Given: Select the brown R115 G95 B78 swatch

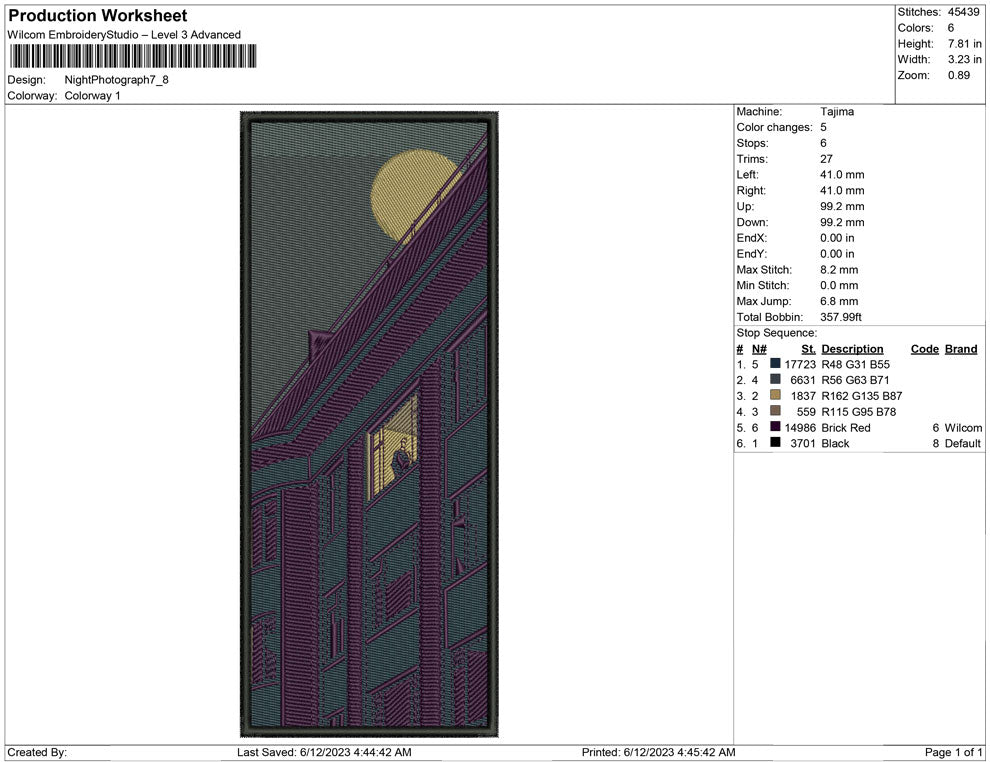Looking at the screenshot, I should 775,411.
